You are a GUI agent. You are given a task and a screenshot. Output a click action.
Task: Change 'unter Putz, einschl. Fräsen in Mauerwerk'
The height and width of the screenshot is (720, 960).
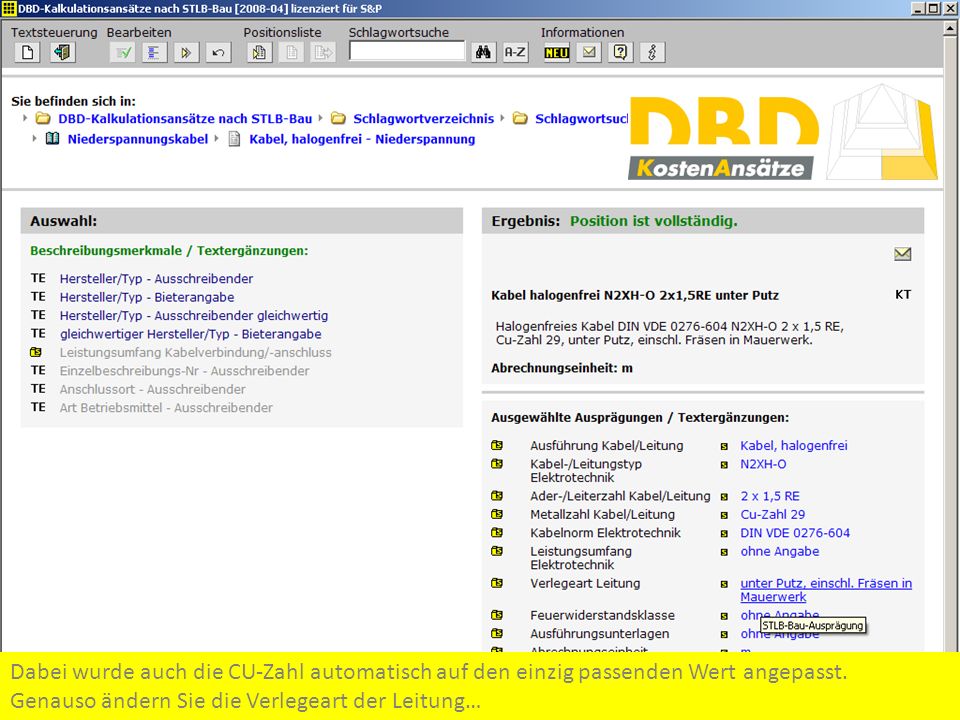(826, 590)
